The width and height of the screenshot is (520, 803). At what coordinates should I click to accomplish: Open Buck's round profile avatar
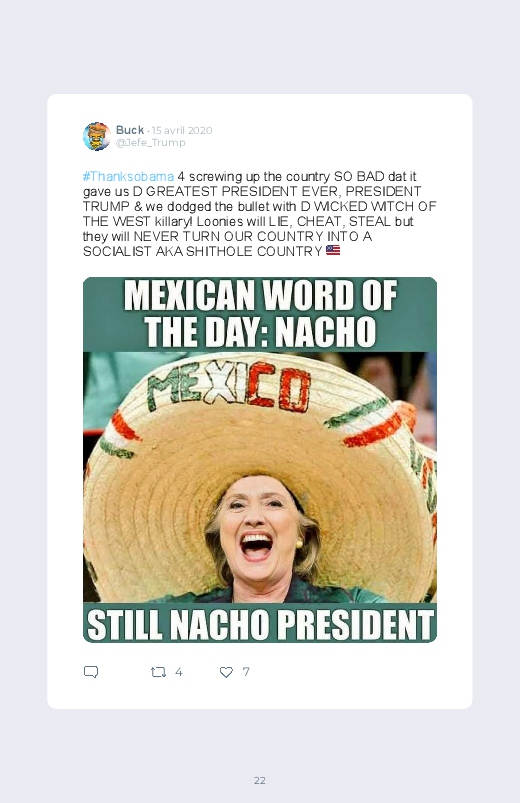tap(97, 136)
